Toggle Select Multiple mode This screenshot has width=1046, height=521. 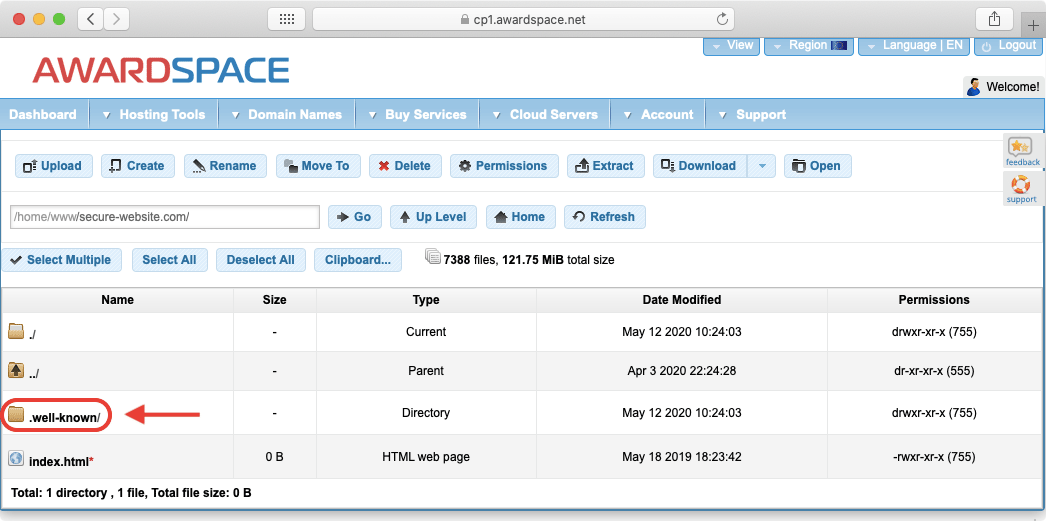[61, 260]
